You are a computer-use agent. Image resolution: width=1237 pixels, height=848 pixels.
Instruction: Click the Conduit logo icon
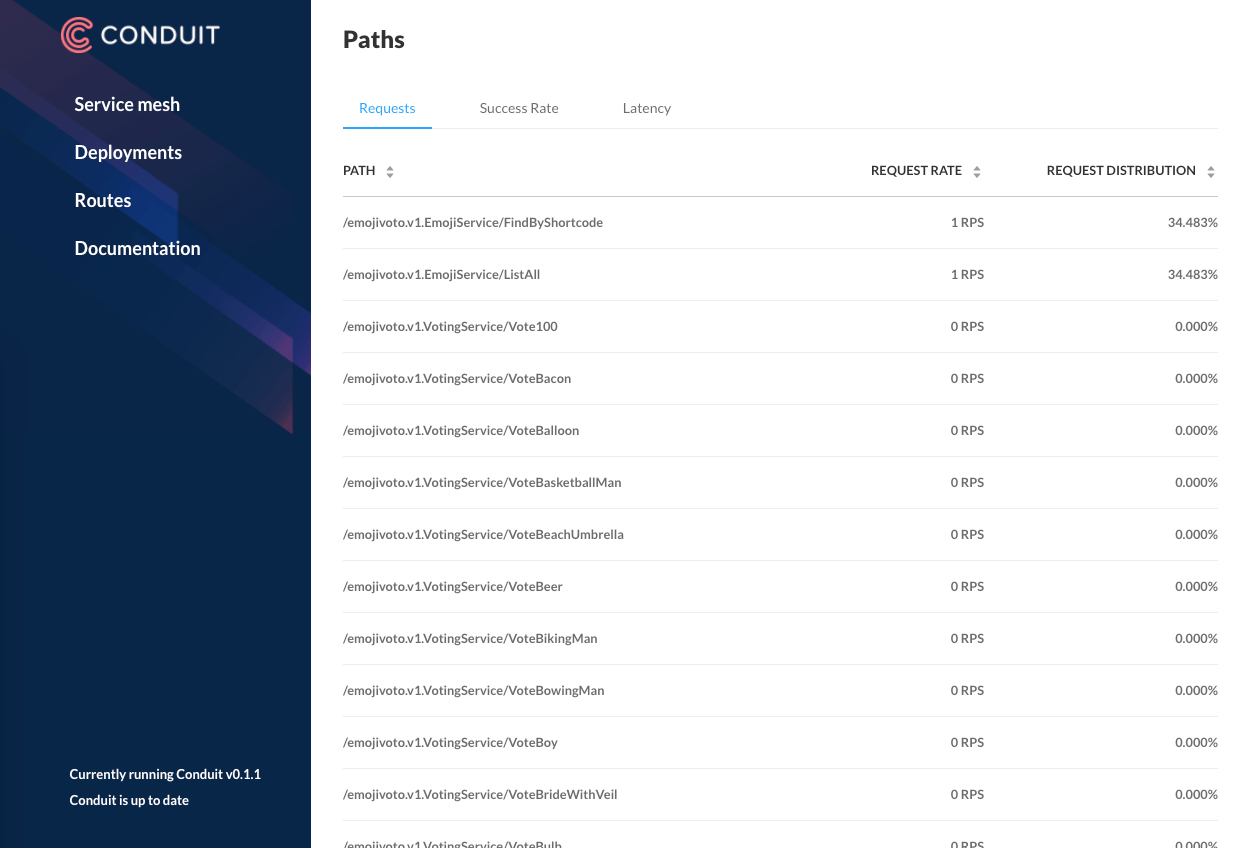[x=77, y=35]
